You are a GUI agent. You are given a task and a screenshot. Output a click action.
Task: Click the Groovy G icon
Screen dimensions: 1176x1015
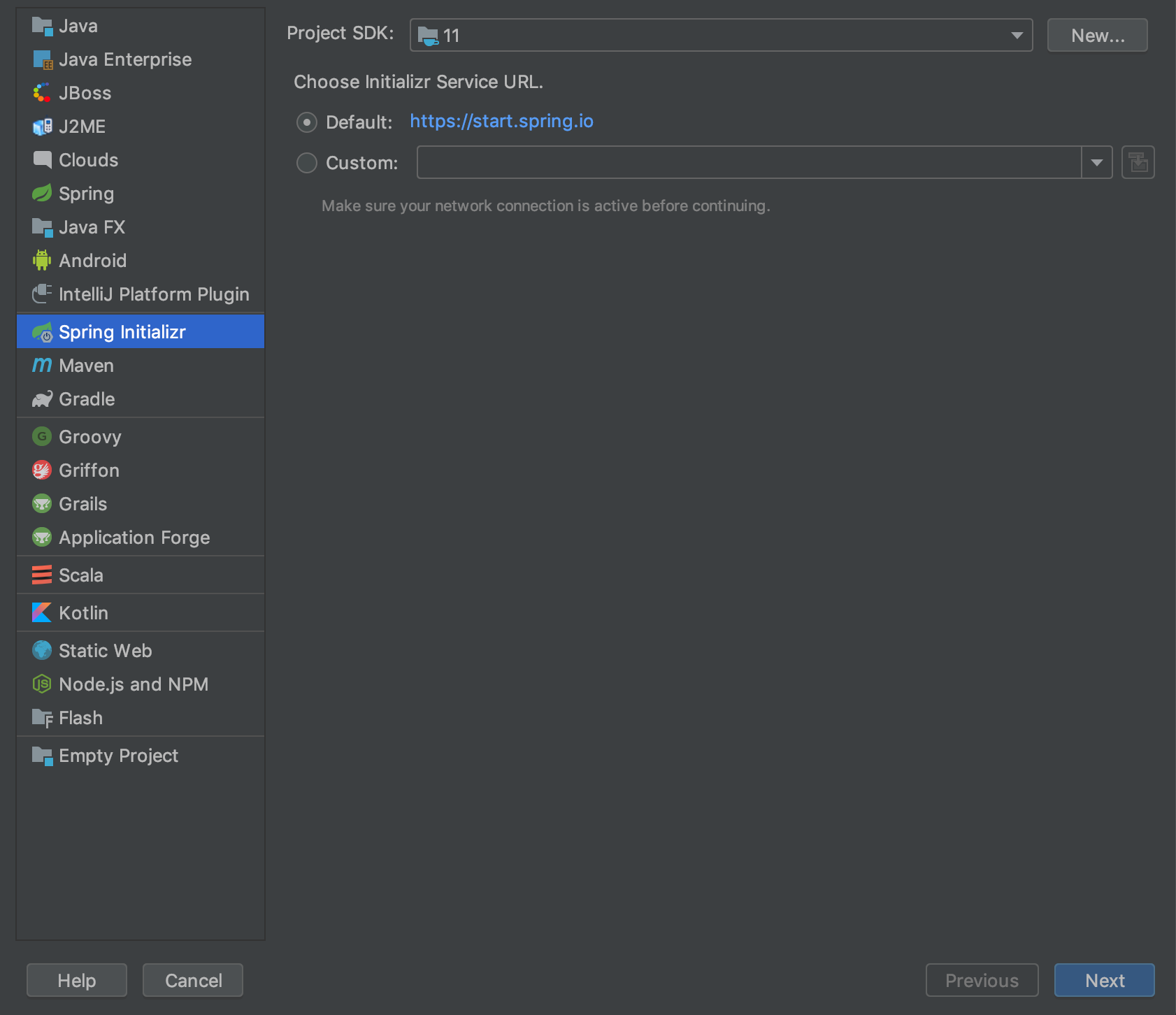pyautogui.click(x=42, y=436)
